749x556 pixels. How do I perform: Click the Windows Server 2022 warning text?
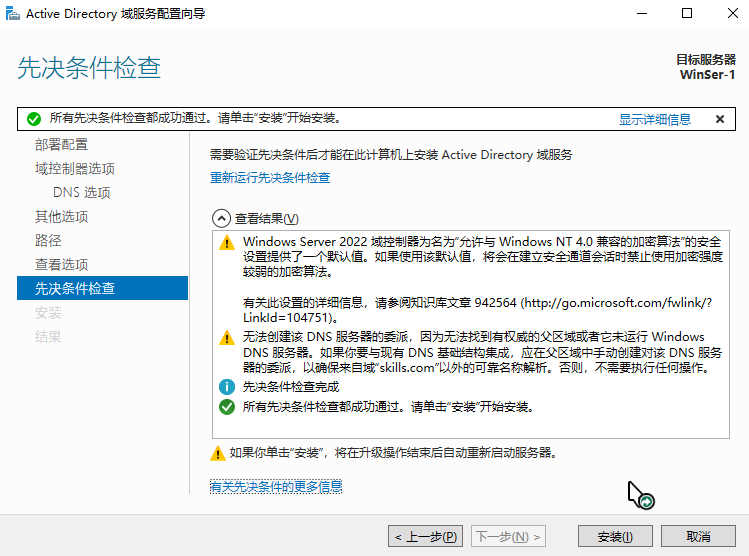[x=482, y=257]
